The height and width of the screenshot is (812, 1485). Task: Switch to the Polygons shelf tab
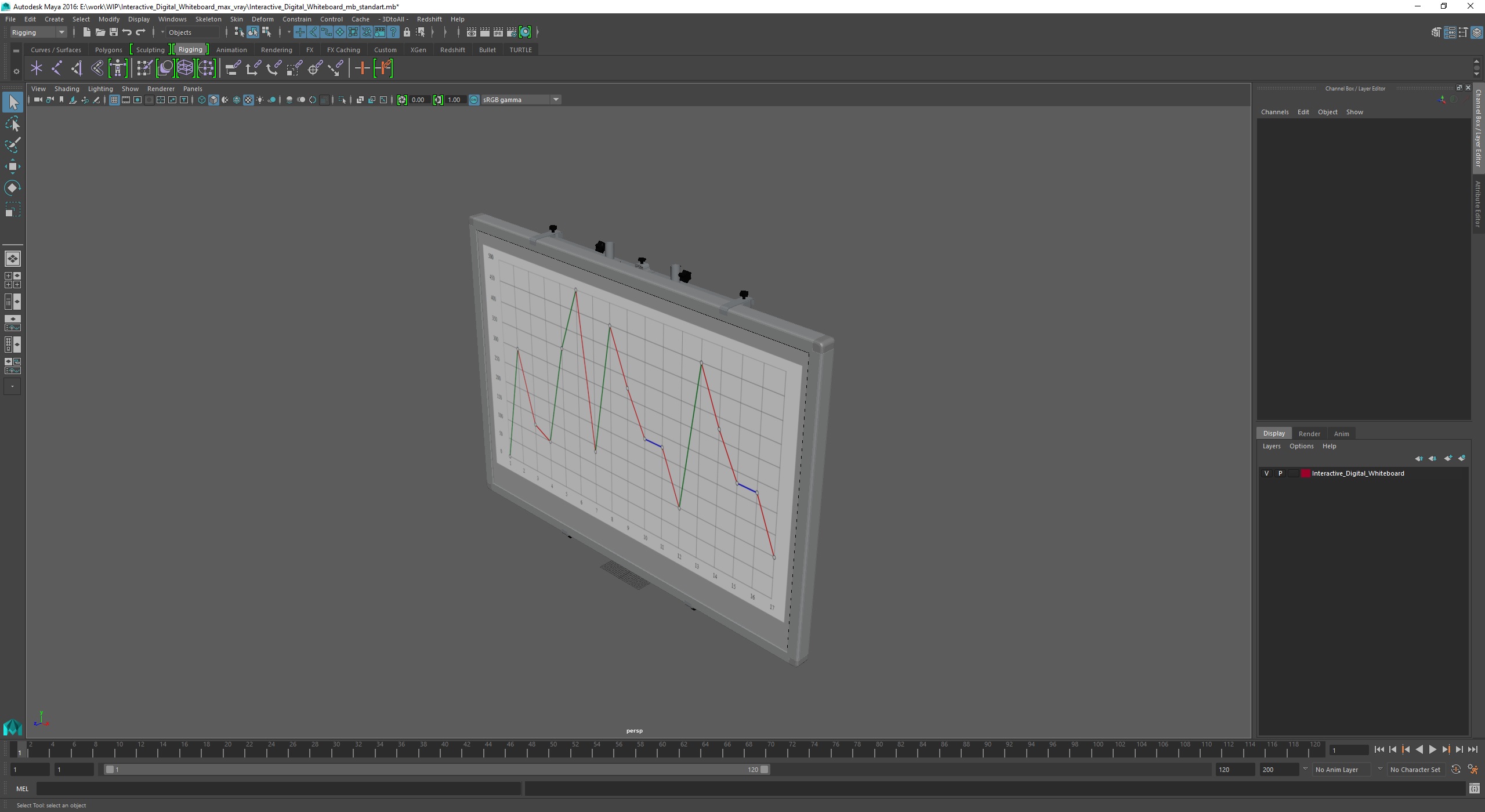(108, 50)
